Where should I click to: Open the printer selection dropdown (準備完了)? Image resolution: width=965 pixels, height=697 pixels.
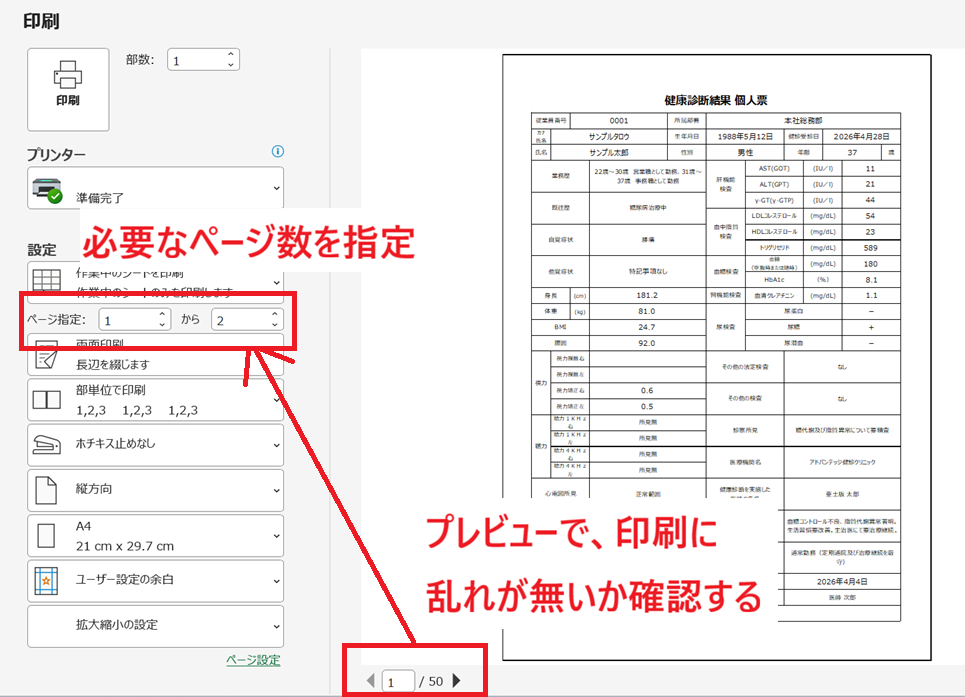[x=156, y=188]
